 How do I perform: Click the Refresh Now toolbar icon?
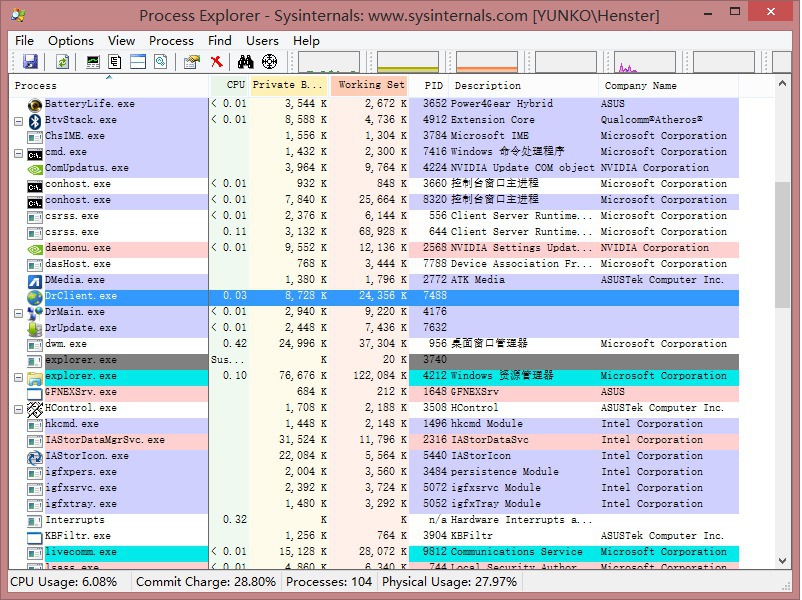click(62, 62)
